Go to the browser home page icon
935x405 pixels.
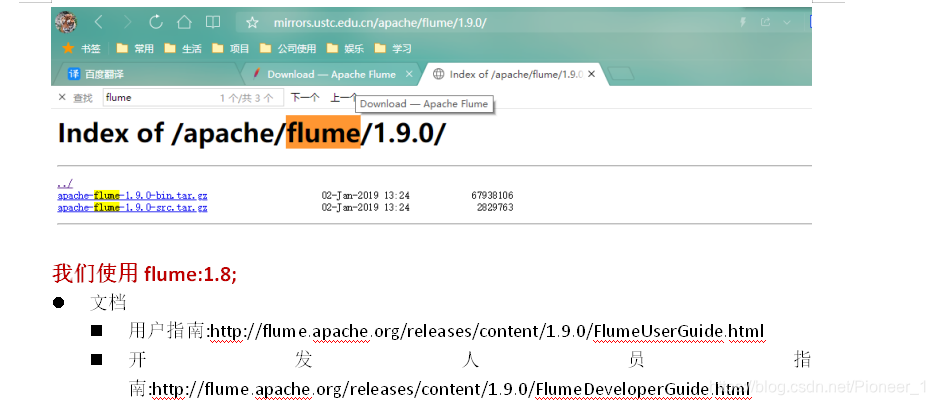pos(184,23)
